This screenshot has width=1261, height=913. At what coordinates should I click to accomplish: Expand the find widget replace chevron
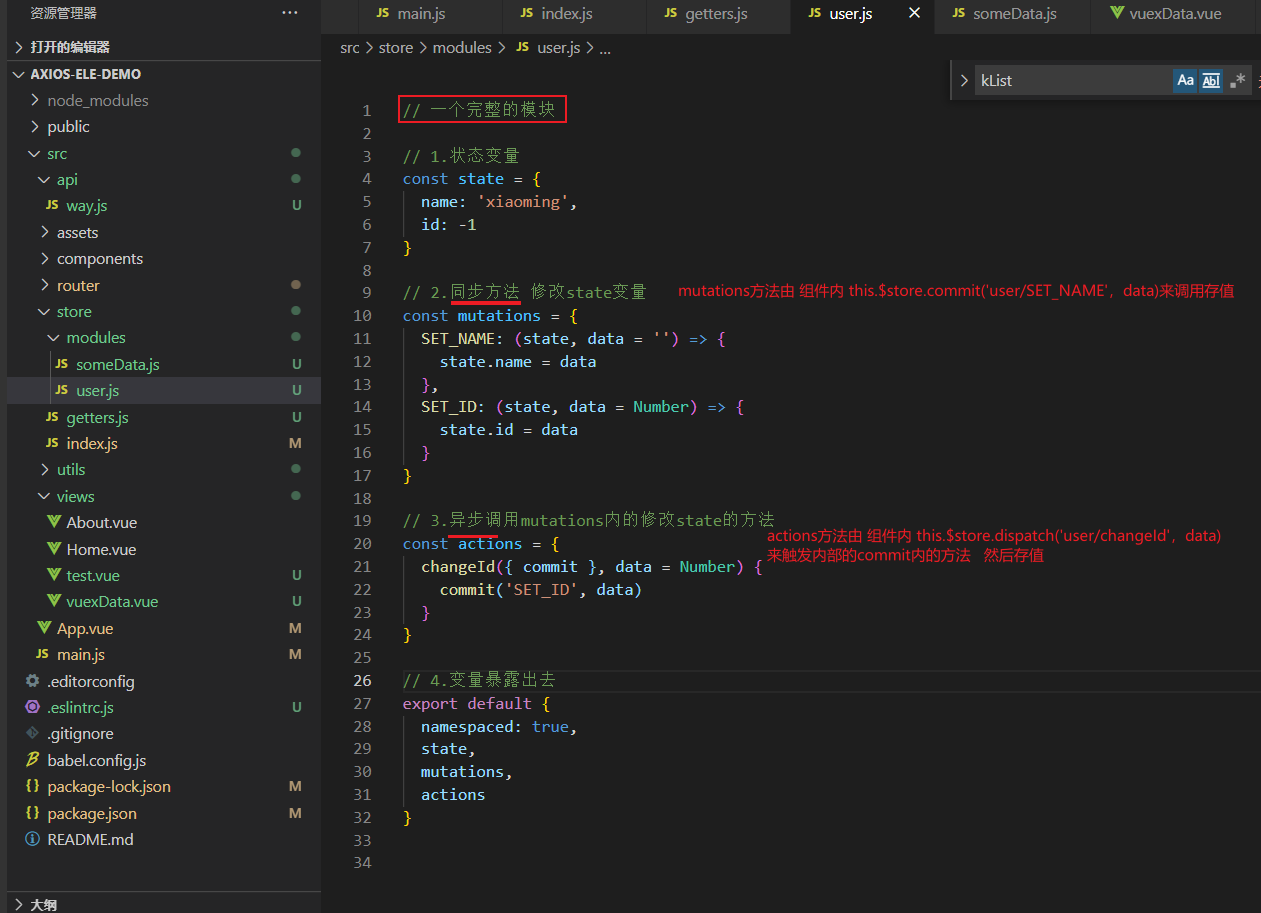[964, 81]
